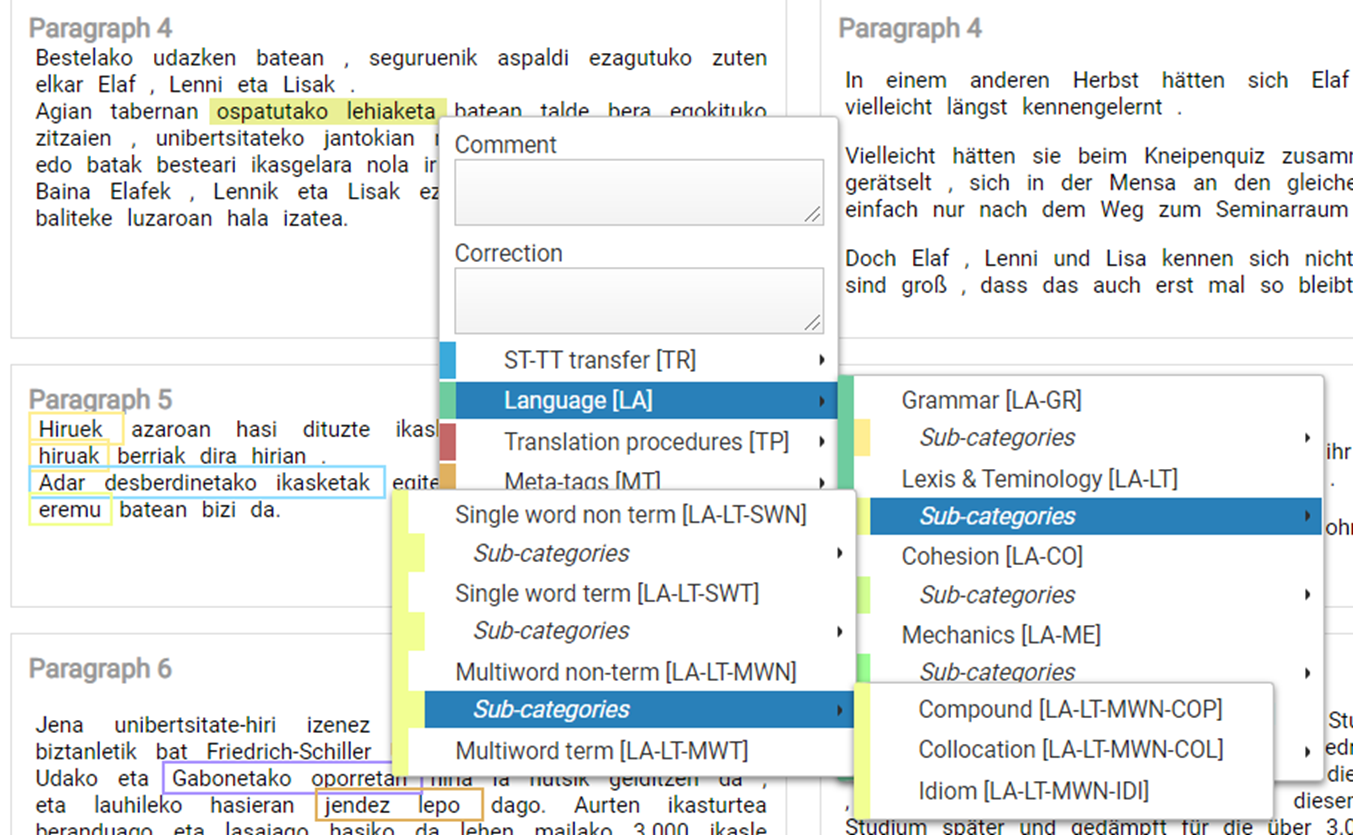Tag as Compound [LA-LT-MWN-COP]
1353x835 pixels.
(1069, 710)
